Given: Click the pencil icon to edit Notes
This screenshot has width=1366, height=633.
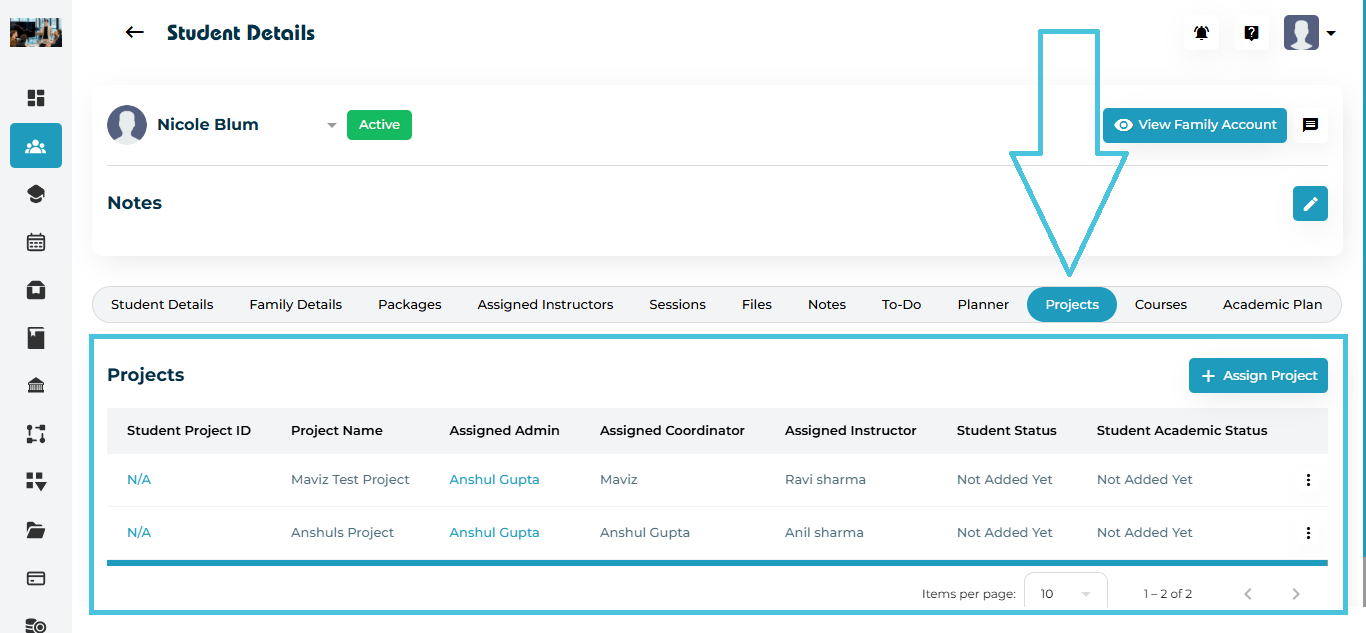Looking at the screenshot, I should pos(1310,203).
